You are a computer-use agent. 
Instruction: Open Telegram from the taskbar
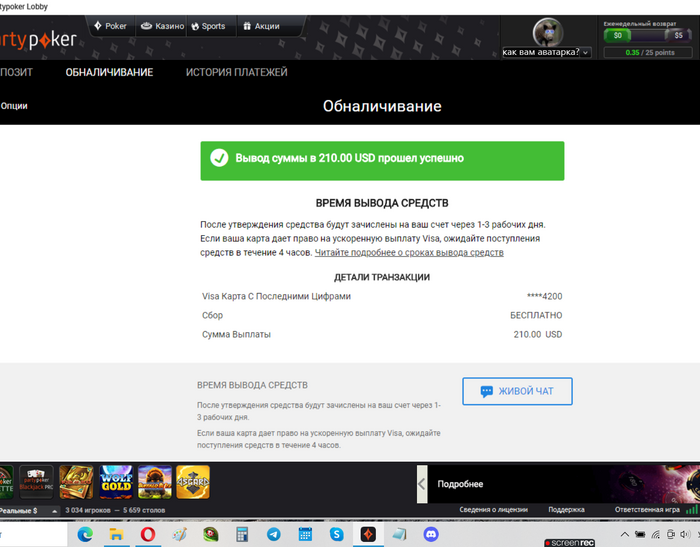[x=274, y=534]
